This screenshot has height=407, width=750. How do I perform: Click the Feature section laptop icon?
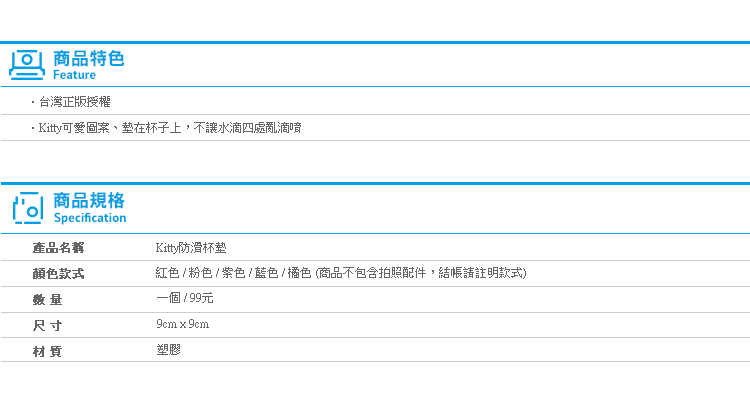tap(27, 65)
